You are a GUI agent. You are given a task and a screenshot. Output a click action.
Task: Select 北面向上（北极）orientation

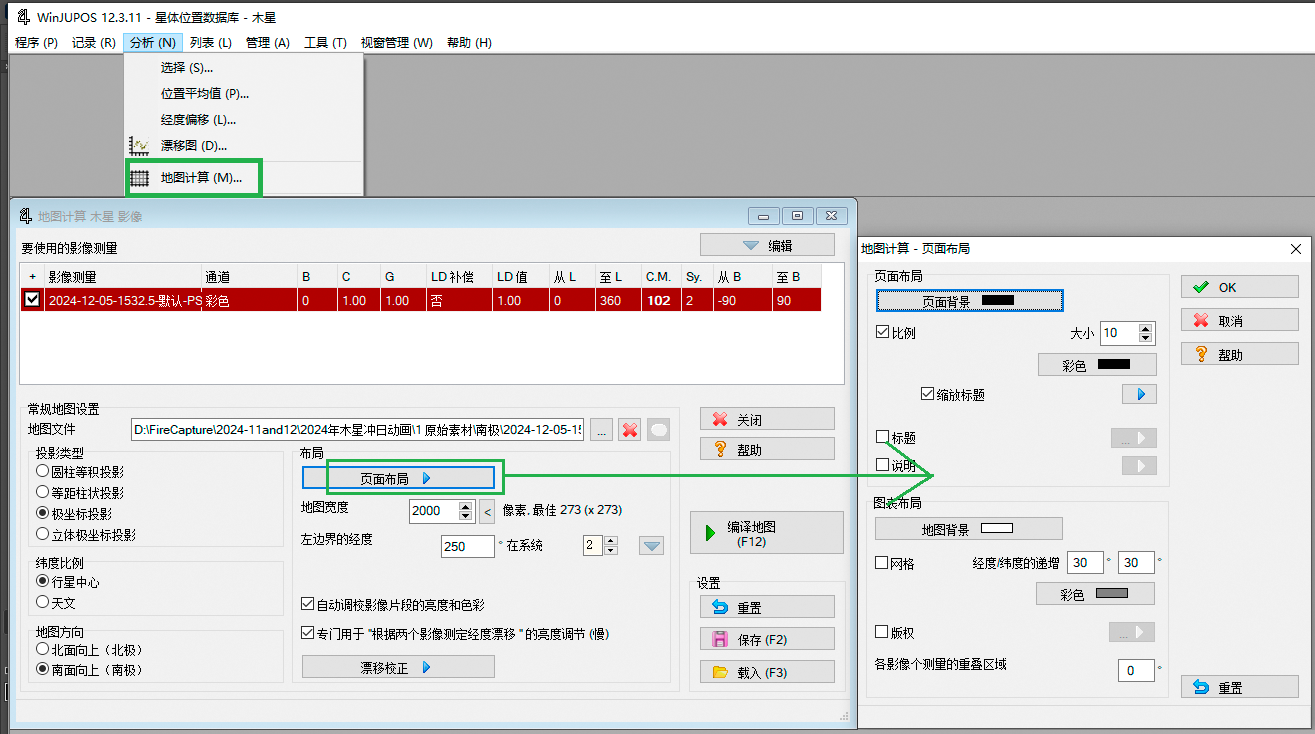42,649
